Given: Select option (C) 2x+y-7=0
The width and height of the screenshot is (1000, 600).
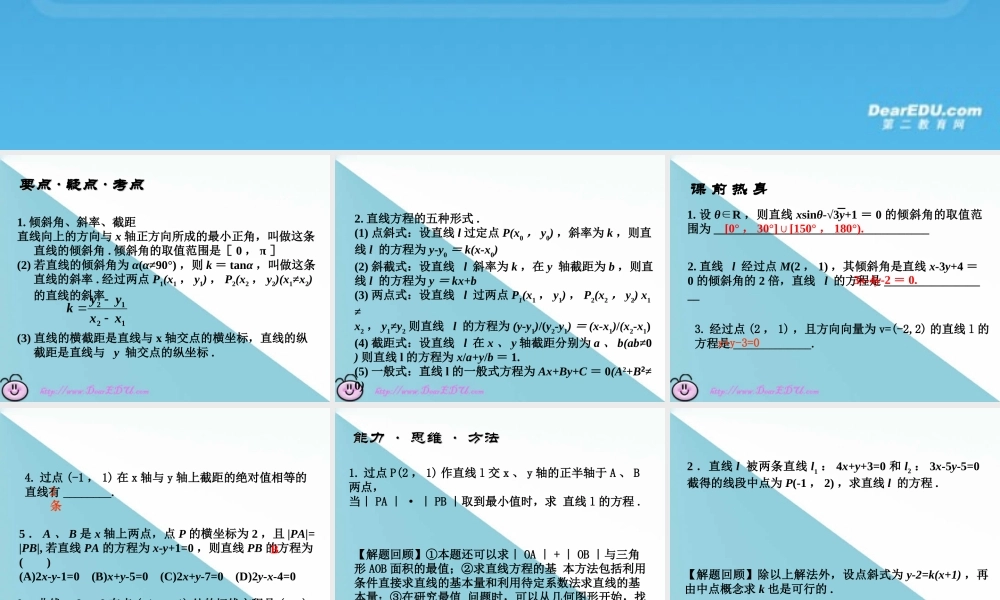Looking at the screenshot, I should point(191,576).
